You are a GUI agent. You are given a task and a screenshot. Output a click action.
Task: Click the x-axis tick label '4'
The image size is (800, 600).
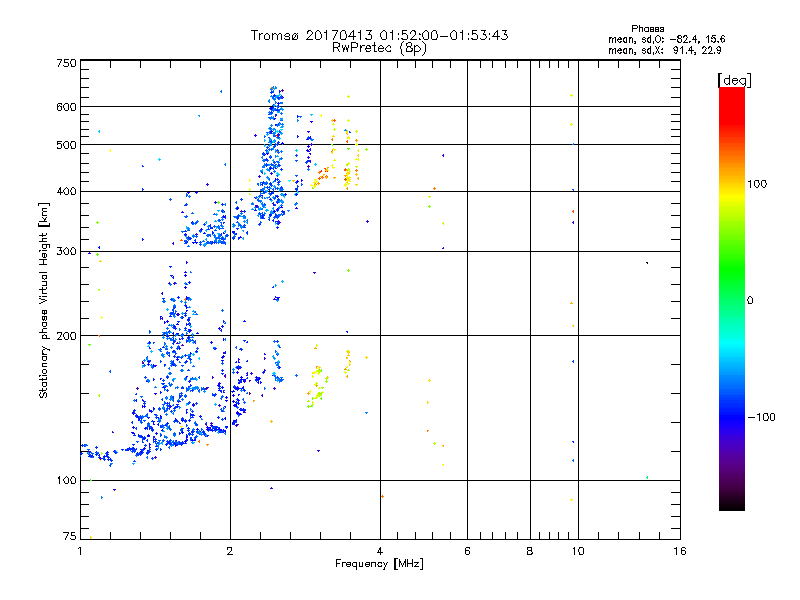pos(380,551)
